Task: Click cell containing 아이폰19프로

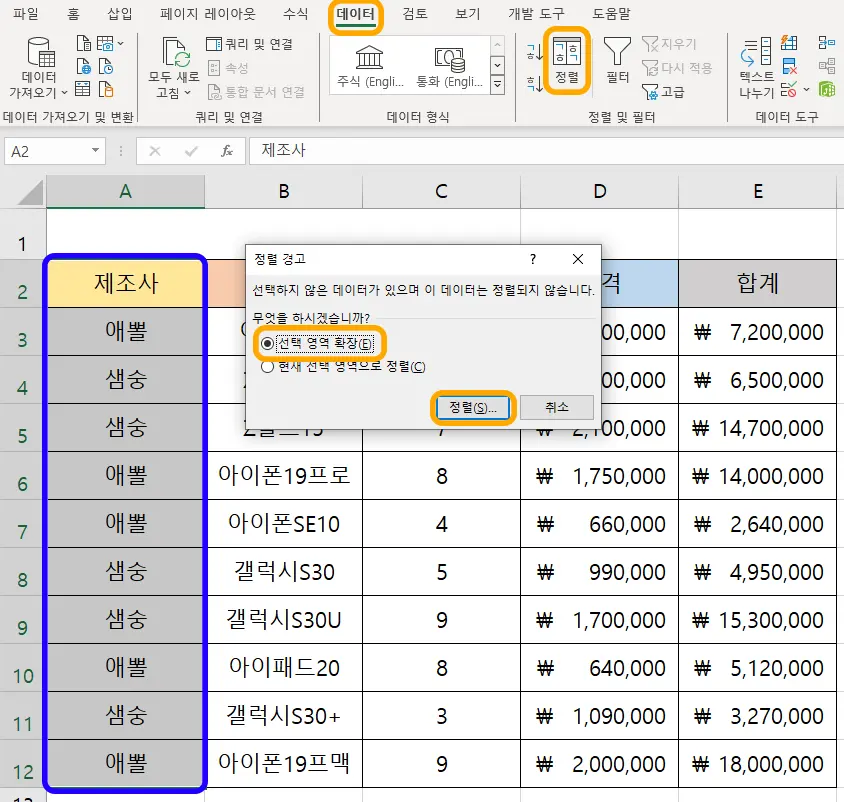Action: pyautogui.click(x=284, y=476)
